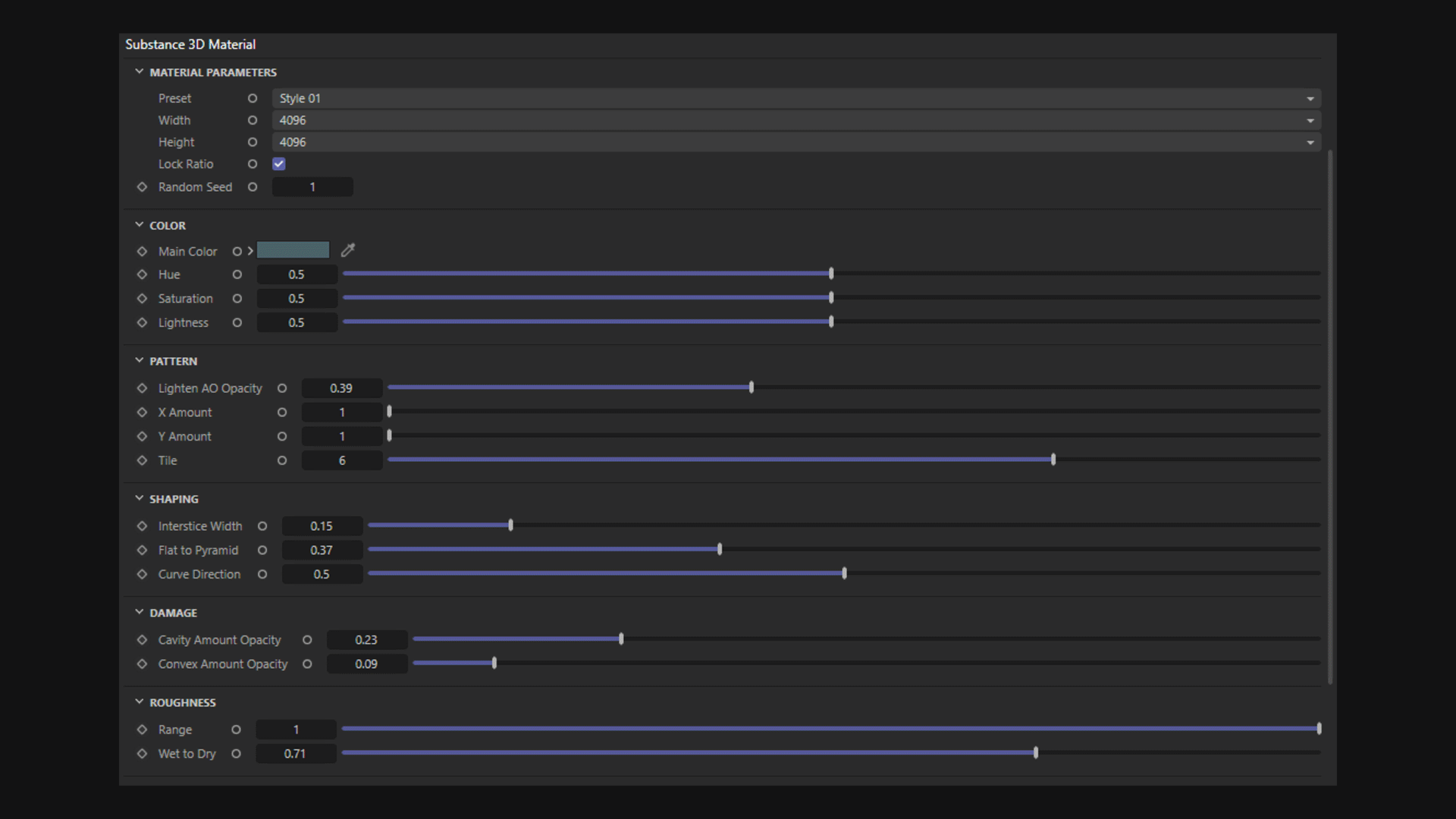
Task: Click the Lightness keyframe diamond
Action: [142, 322]
